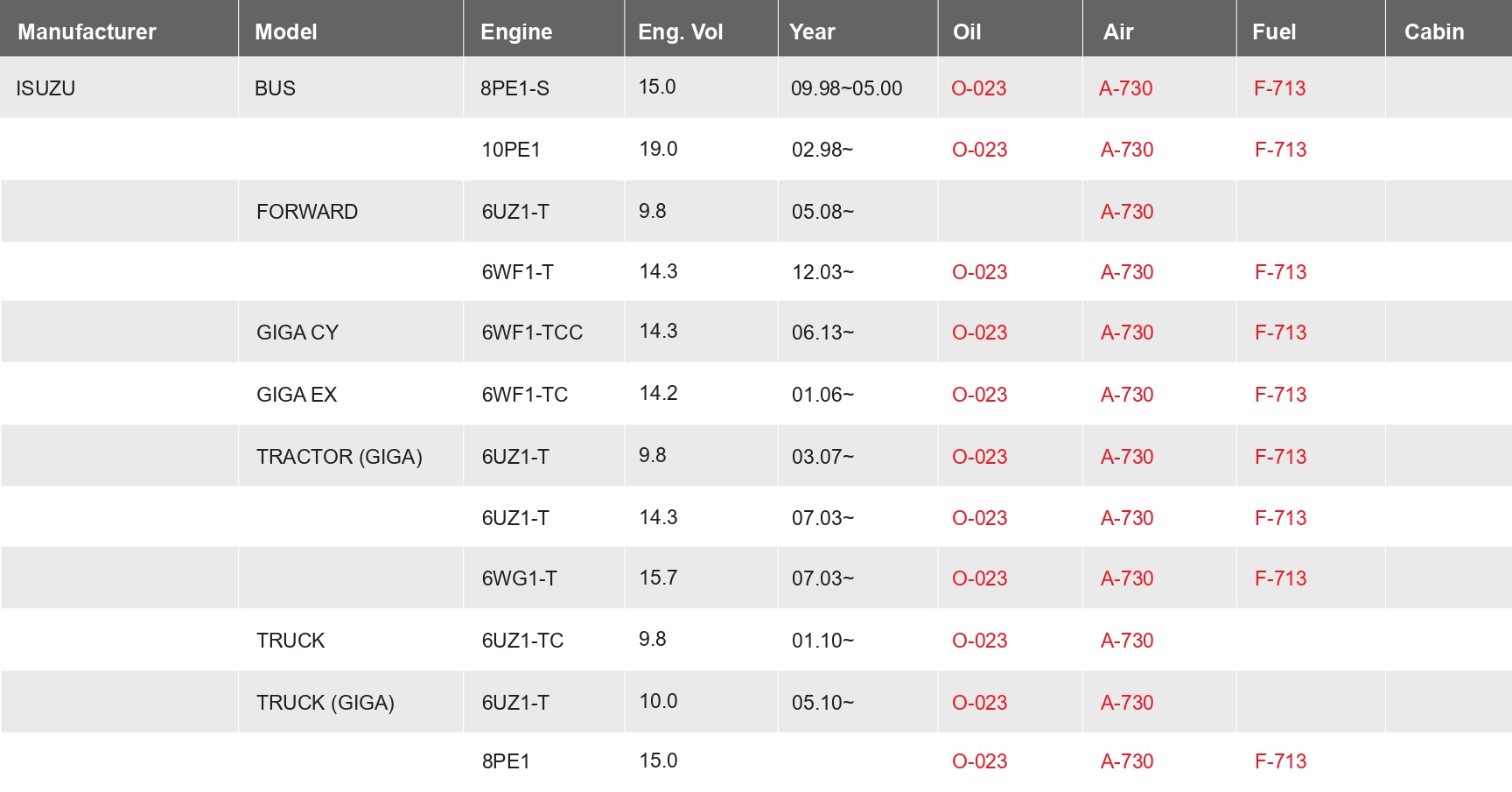Select the GIGA EX model cell
This screenshot has width=1512, height=792.
pos(296,395)
